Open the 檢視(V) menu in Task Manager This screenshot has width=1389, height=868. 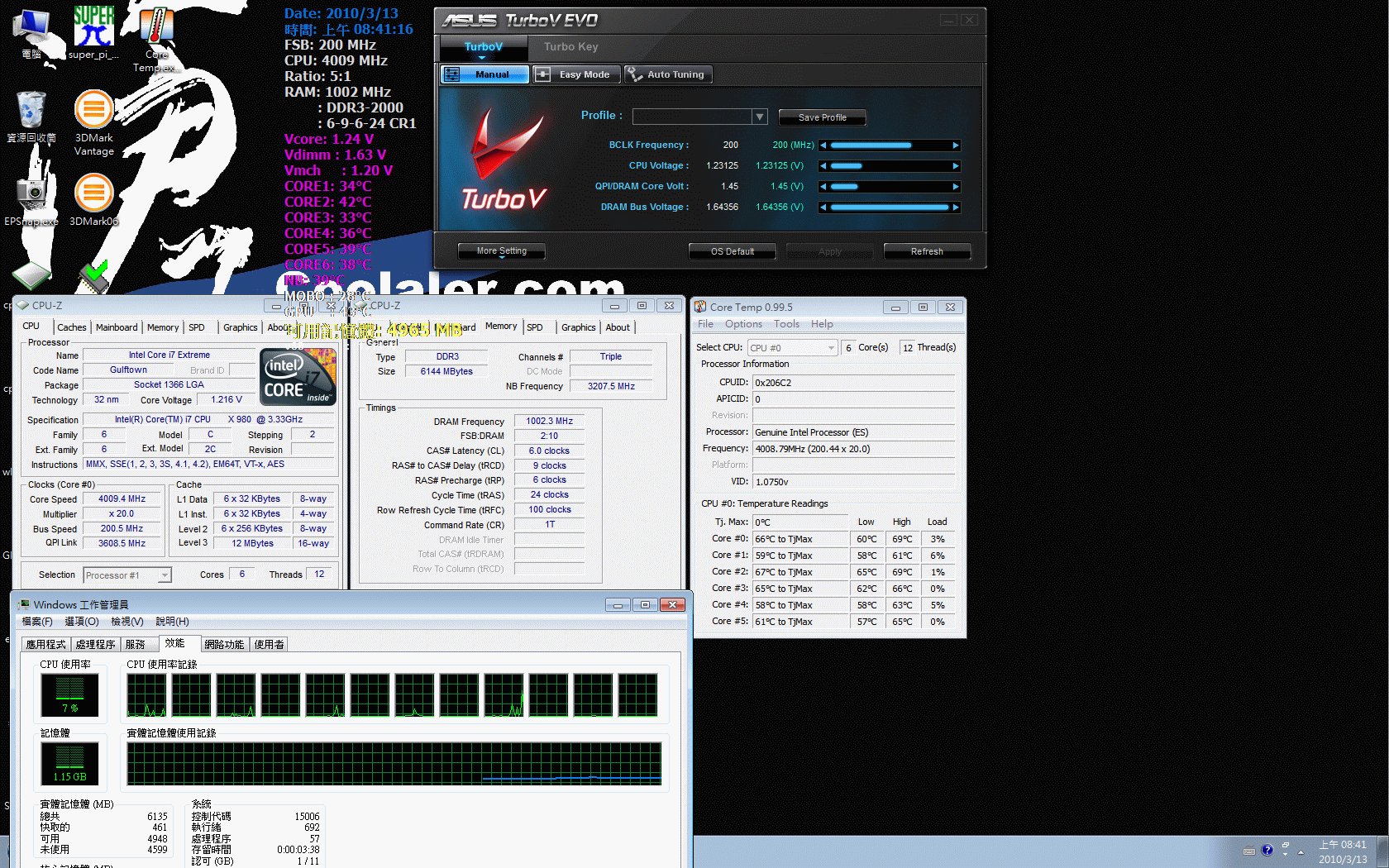click(x=127, y=622)
